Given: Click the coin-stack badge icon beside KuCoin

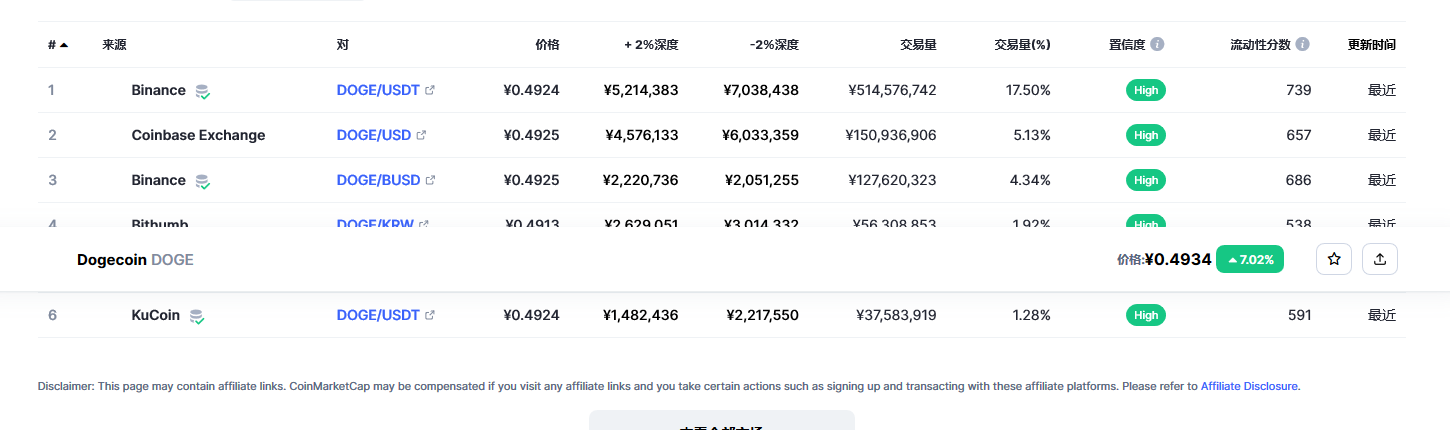Looking at the screenshot, I should (x=197, y=316).
